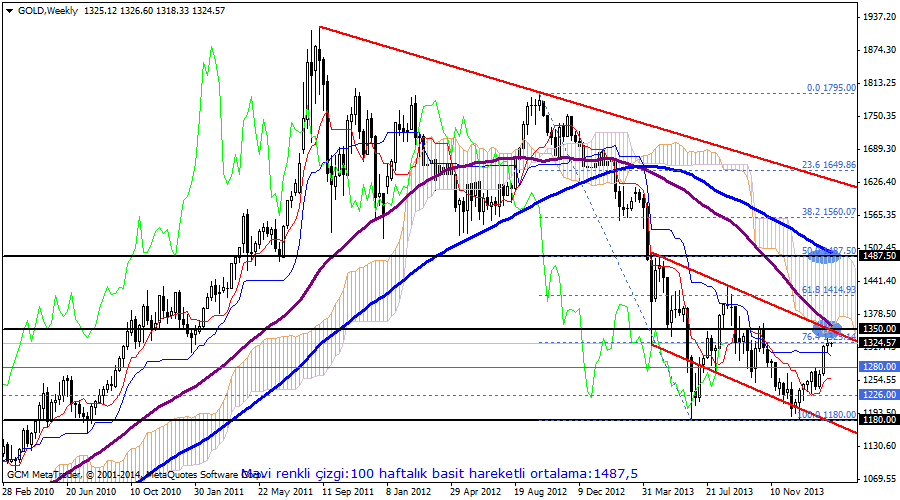Screen dimensions: 900x500
Task: Click the 1441.40 price axis label
Action: click(x=879, y=280)
